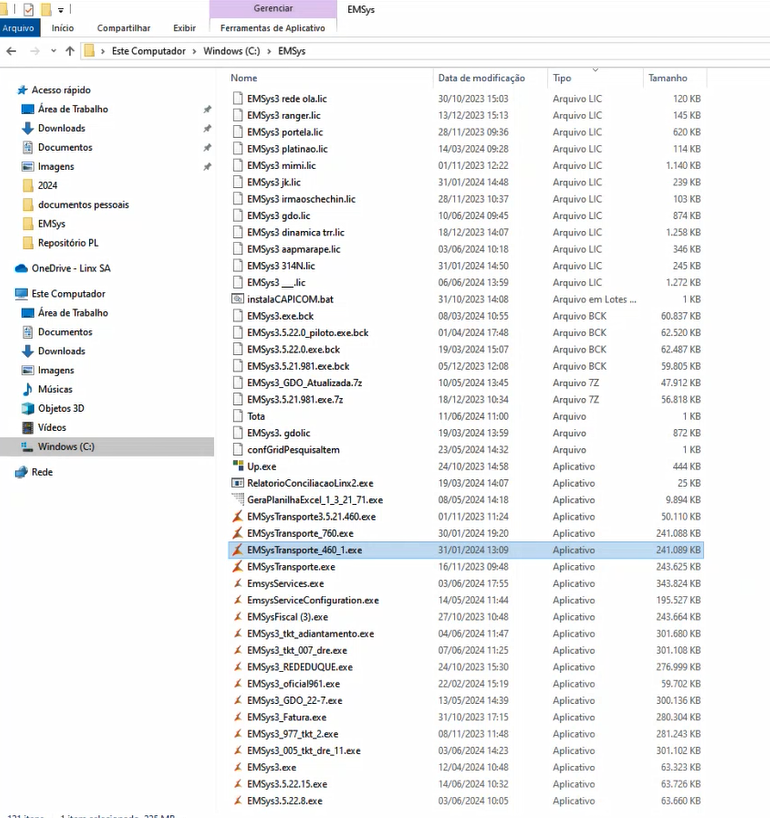Click pin icon next to Documentos

[x=207, y=148]
